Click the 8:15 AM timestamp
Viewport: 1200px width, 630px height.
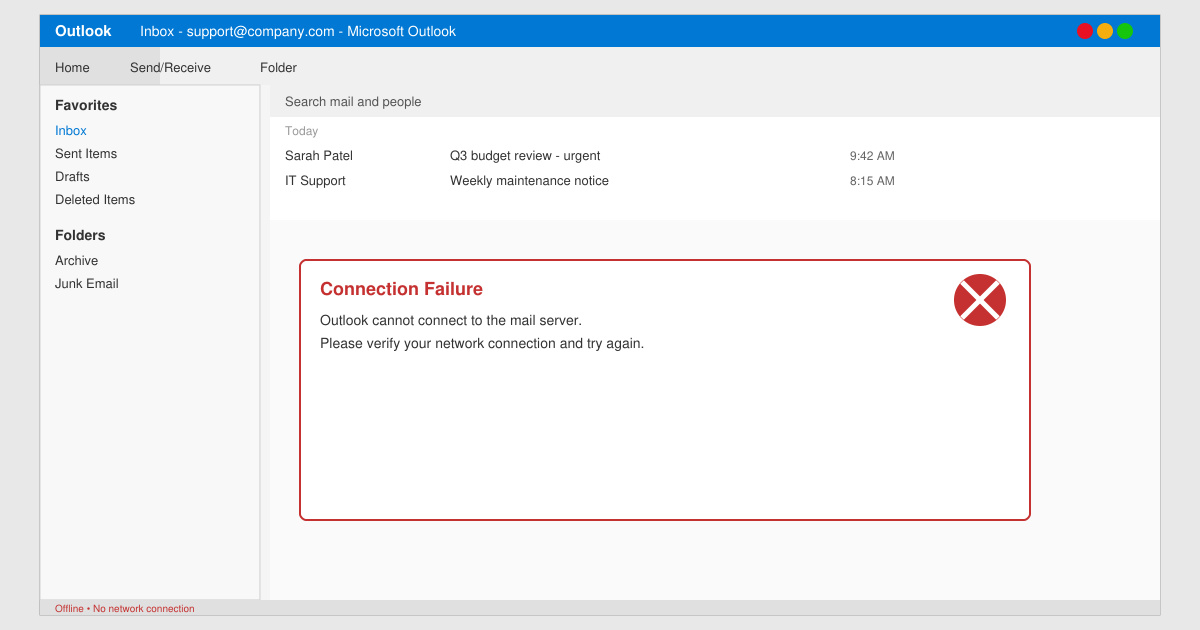pyautogui.click(x=872, y=181)
